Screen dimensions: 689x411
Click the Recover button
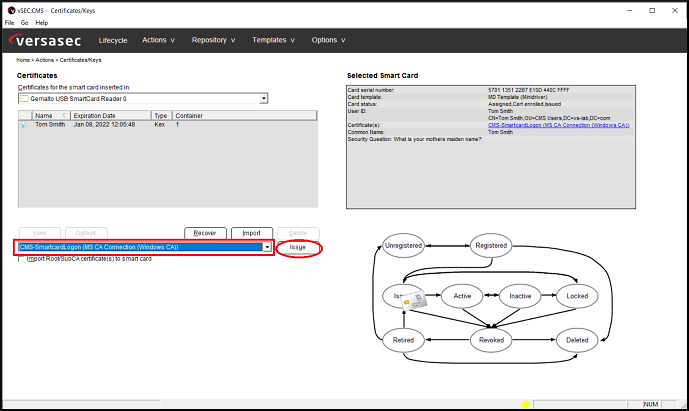[x=205, y=233]
